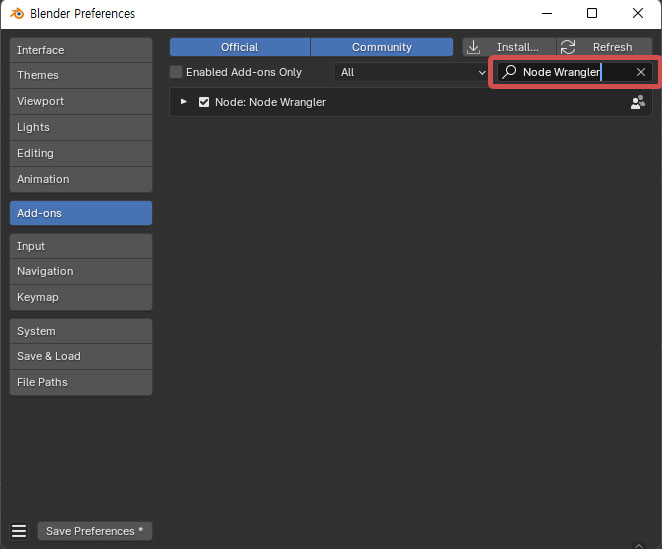Open the Viewport preferences
Image resolution: width=662 pixels, height=549 pixels.
(81, 101)
